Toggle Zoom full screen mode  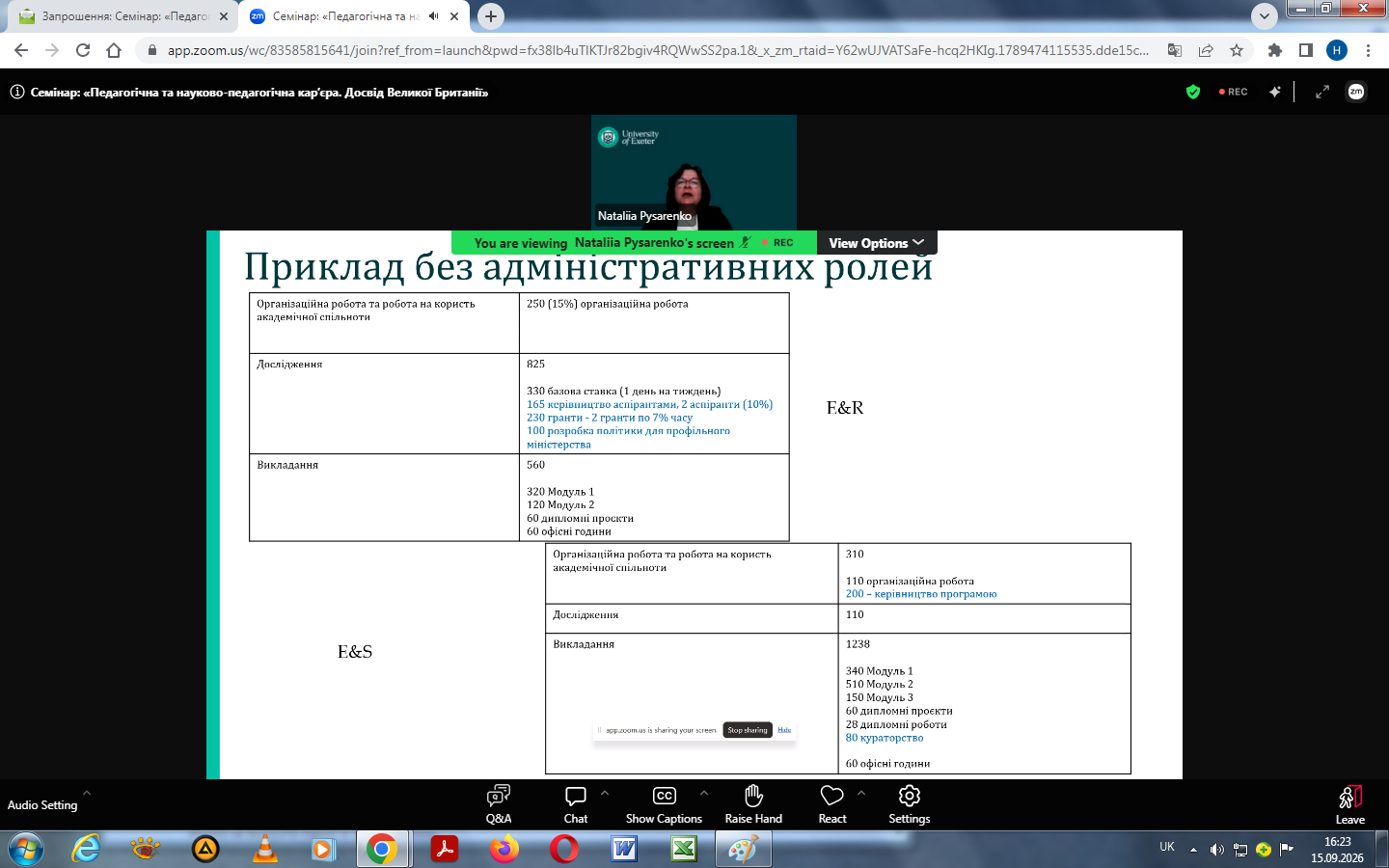point(1322,92)
